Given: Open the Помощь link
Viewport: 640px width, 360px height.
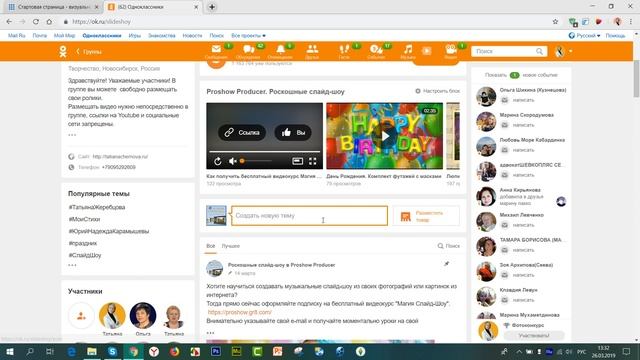Looking at the screenshot, I should [615, 36].
